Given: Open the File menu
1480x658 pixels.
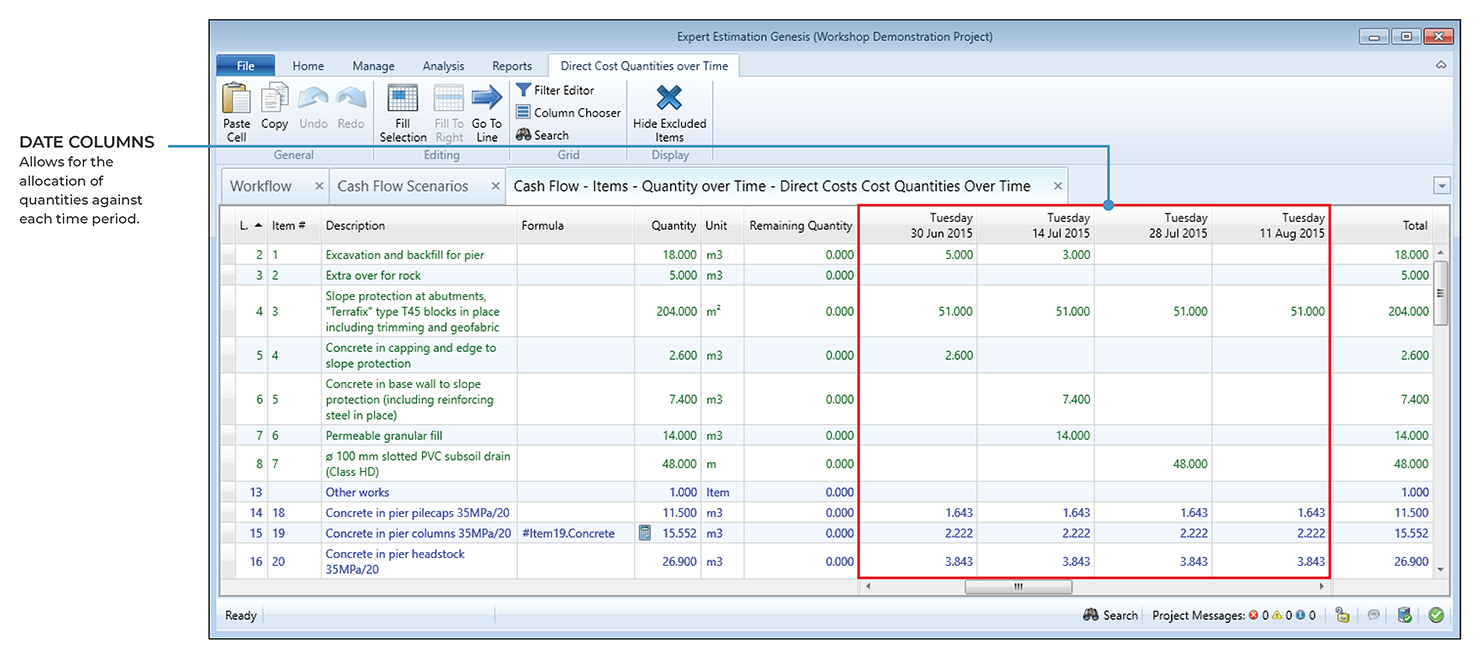Looking at the screenshot, I should (x=246, y=66).
